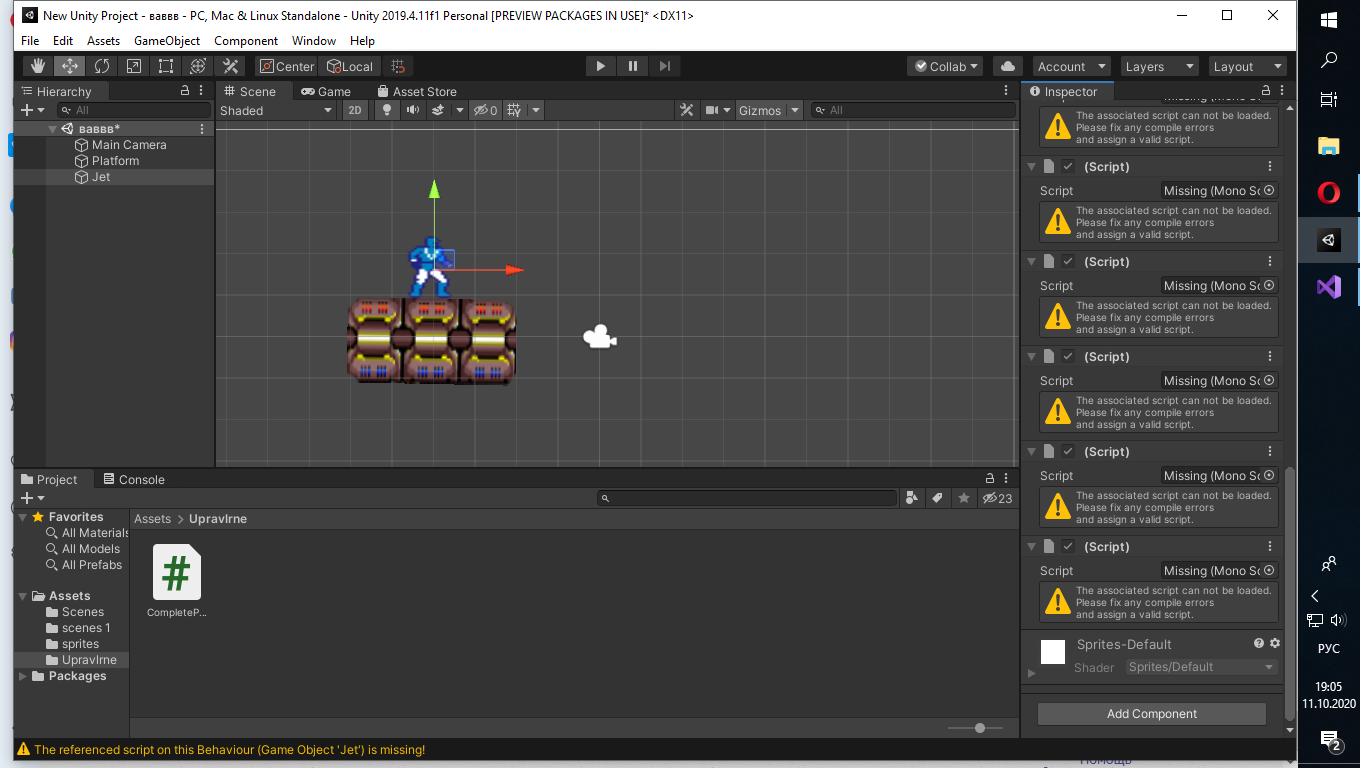
Task: Open Sprites-Default material settings gear
Action: 1274,643
